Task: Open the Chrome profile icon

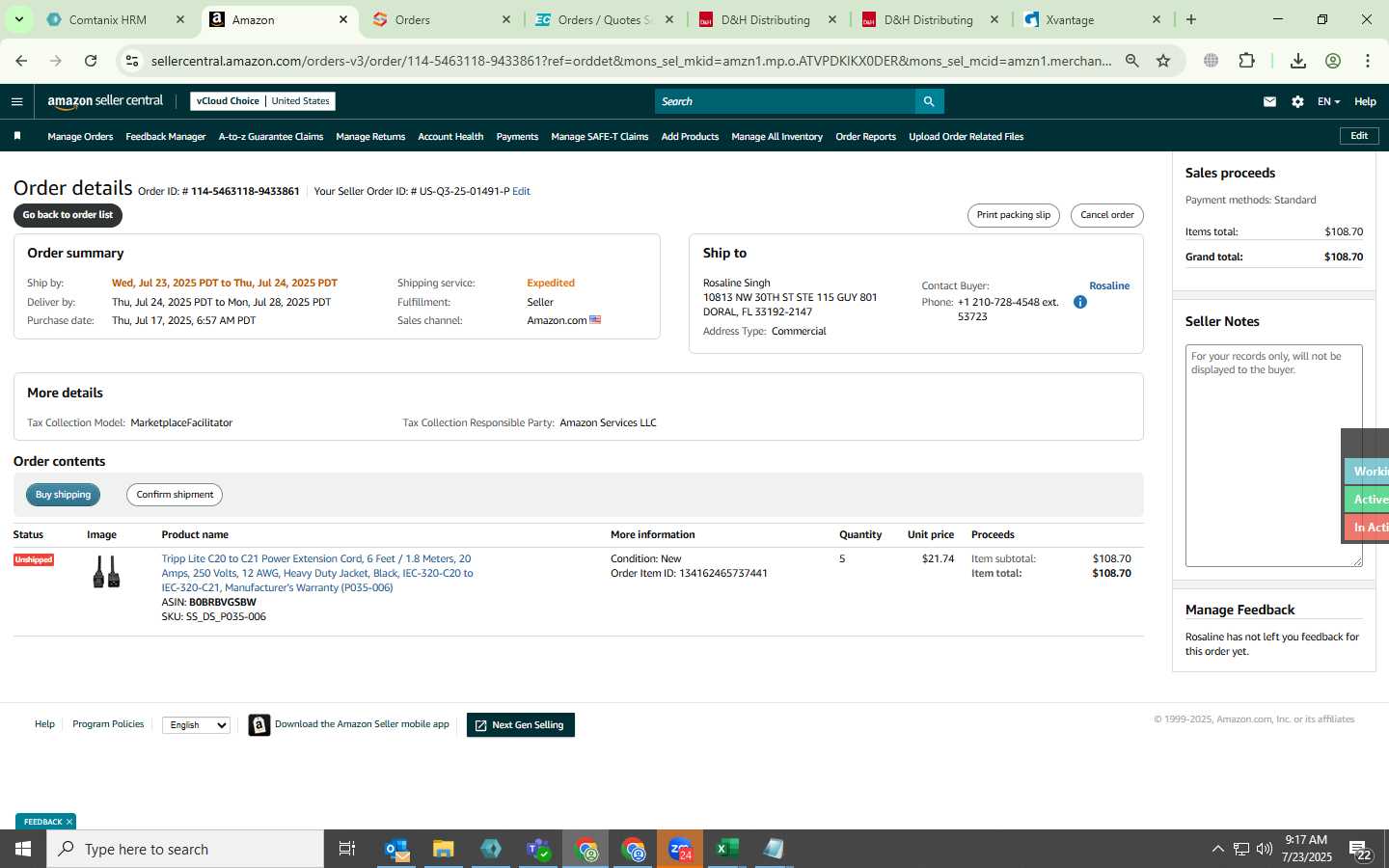Action: click(x=1333, y=61)
